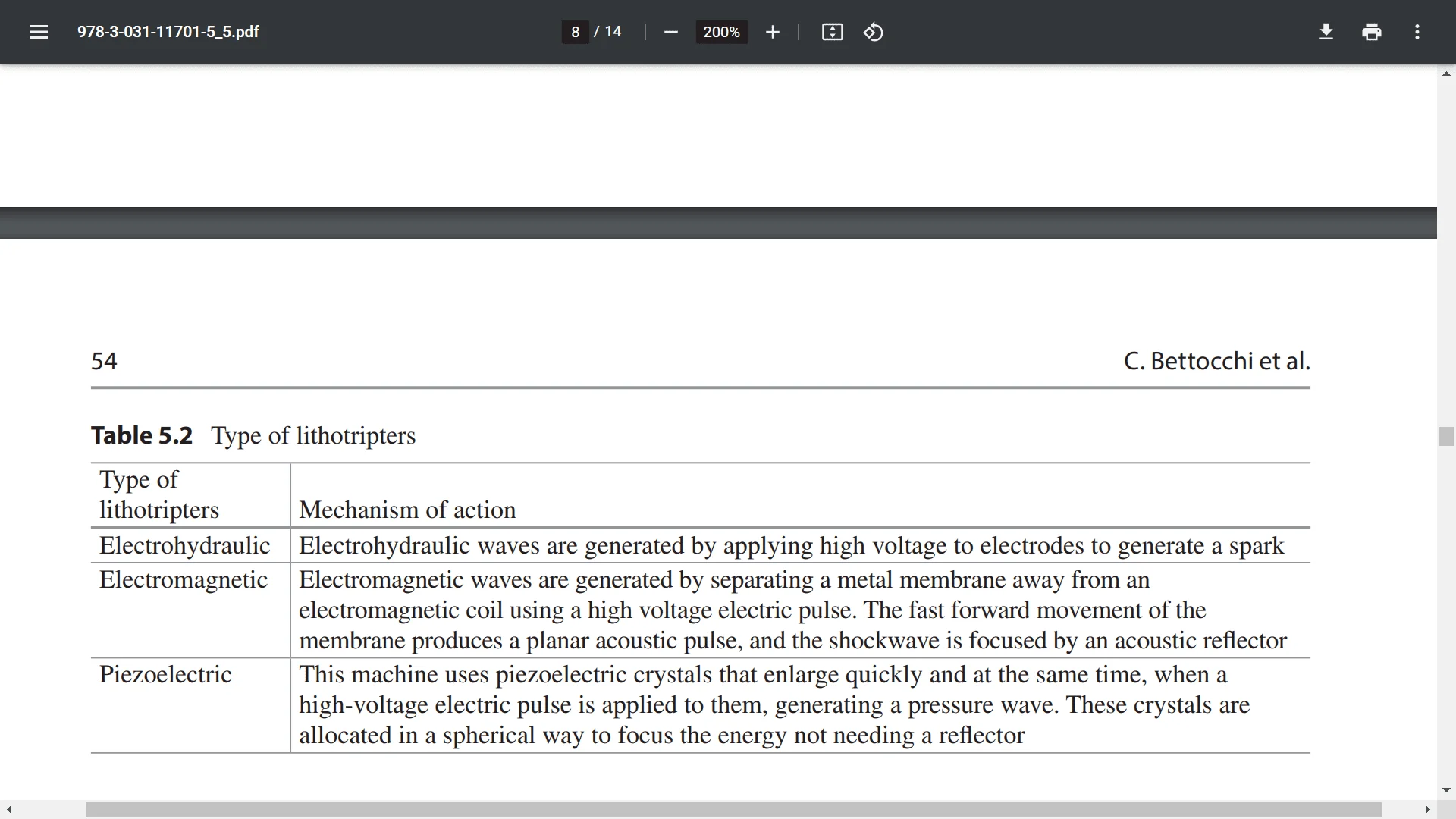This screenshot has height=819, width=1456.
Task: Click the file name 978-3-031-11701-5_5.pdf
Action: [x=168, y=32]
